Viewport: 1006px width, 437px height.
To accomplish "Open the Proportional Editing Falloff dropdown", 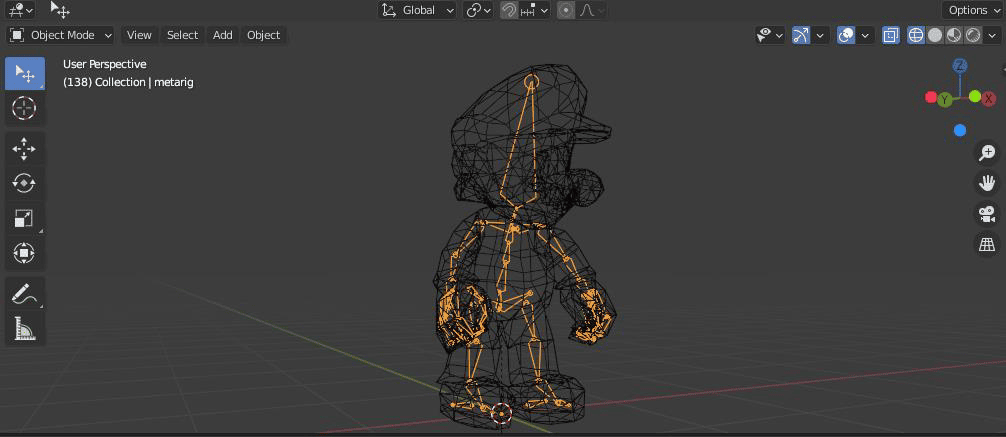I will point(592,10).
